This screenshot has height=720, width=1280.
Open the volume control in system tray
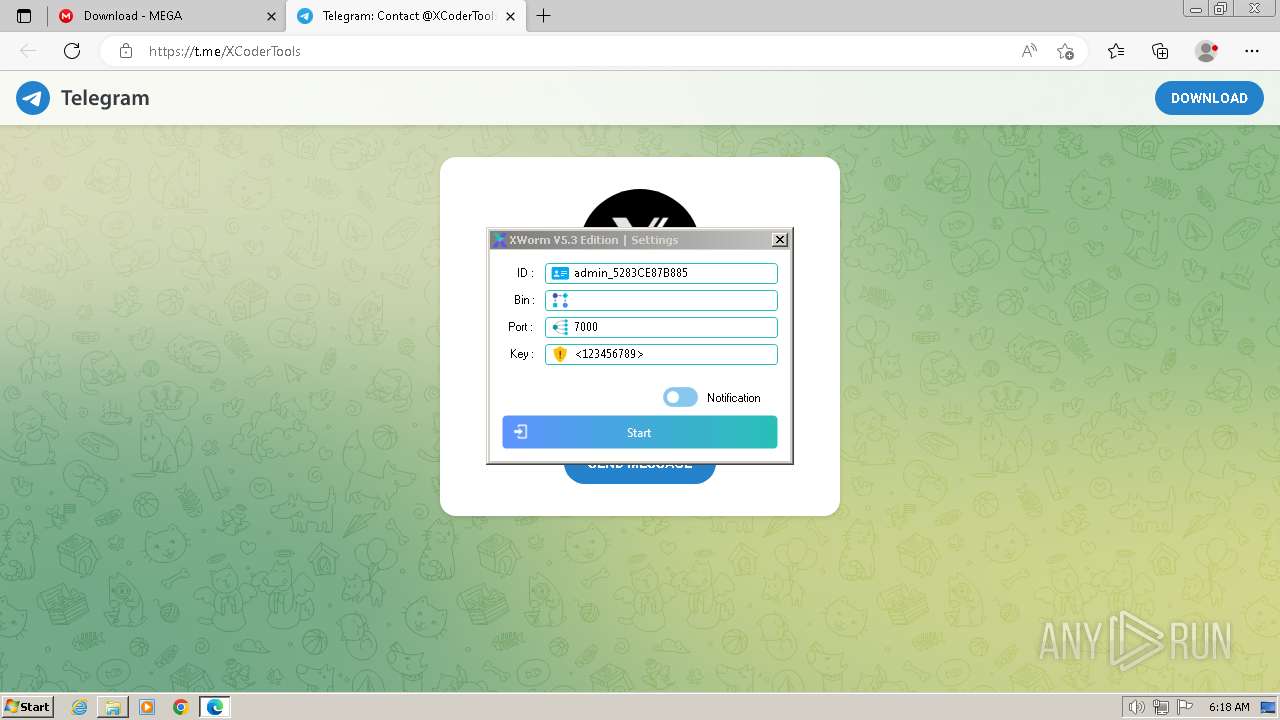point(1137,707)
